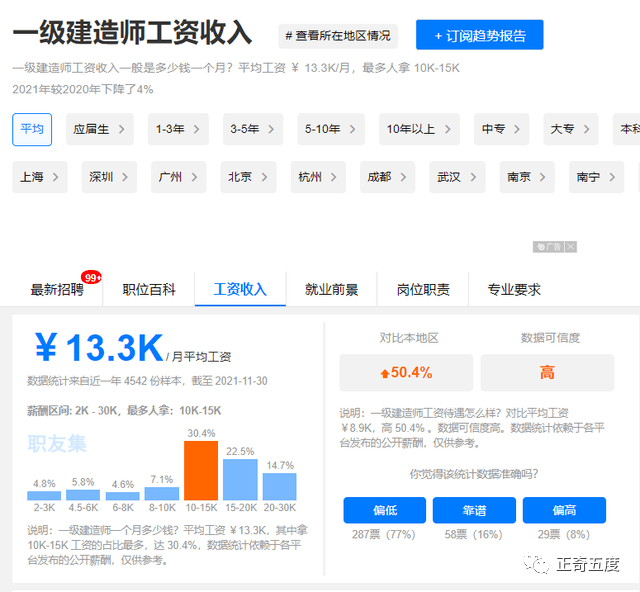
Task: Click the 20-30K salary bar
Action: [x=280, y=486]
